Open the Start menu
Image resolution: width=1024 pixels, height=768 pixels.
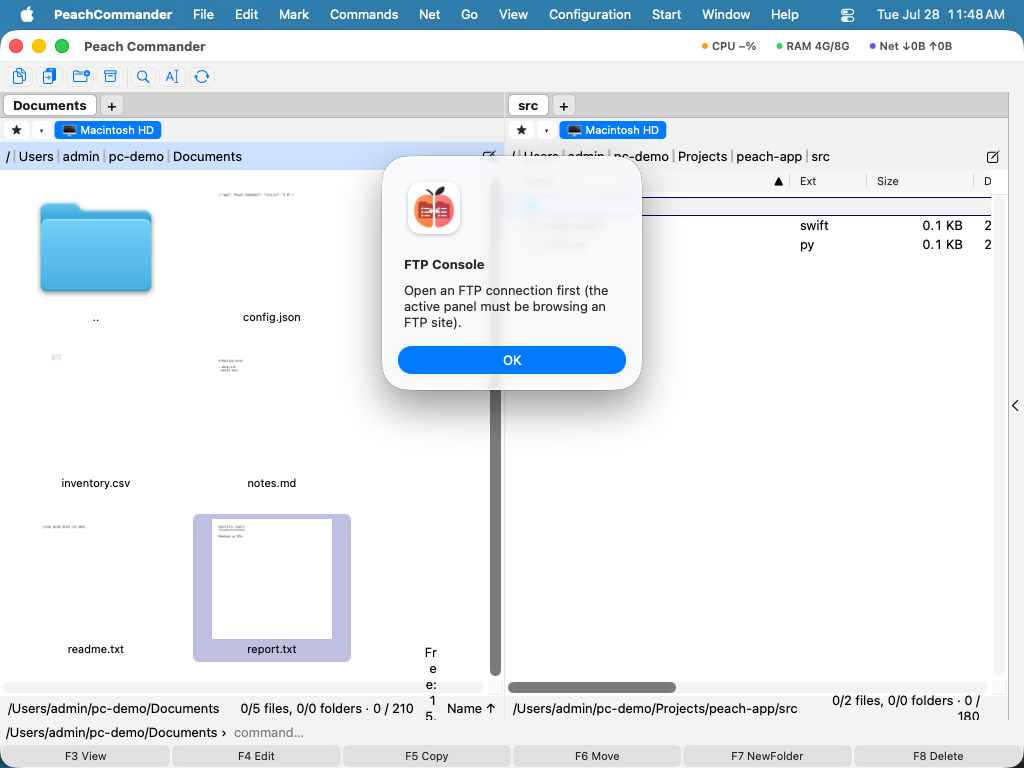pos(666,14)
